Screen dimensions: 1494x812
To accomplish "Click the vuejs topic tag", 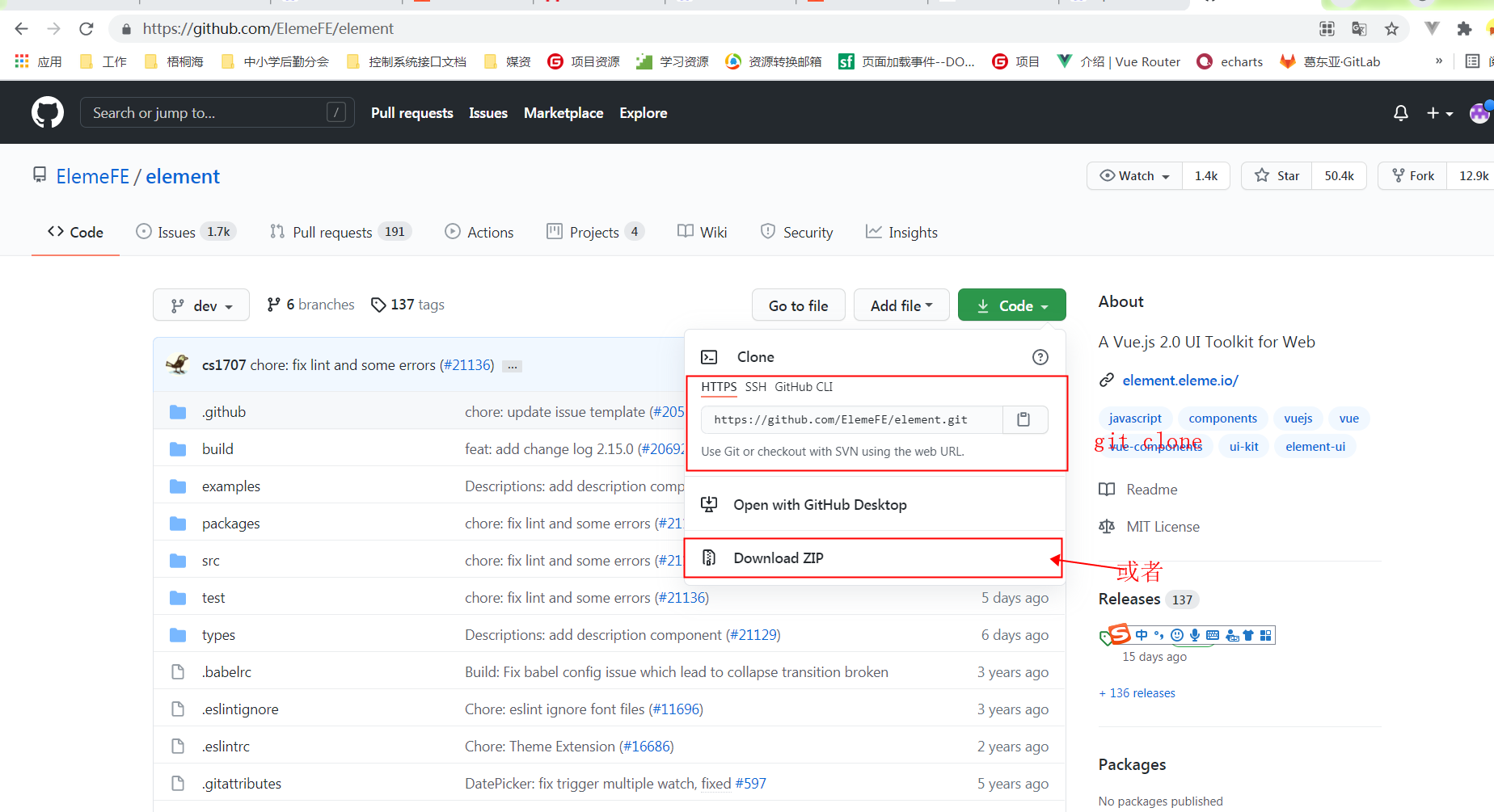I will 1298,419.
